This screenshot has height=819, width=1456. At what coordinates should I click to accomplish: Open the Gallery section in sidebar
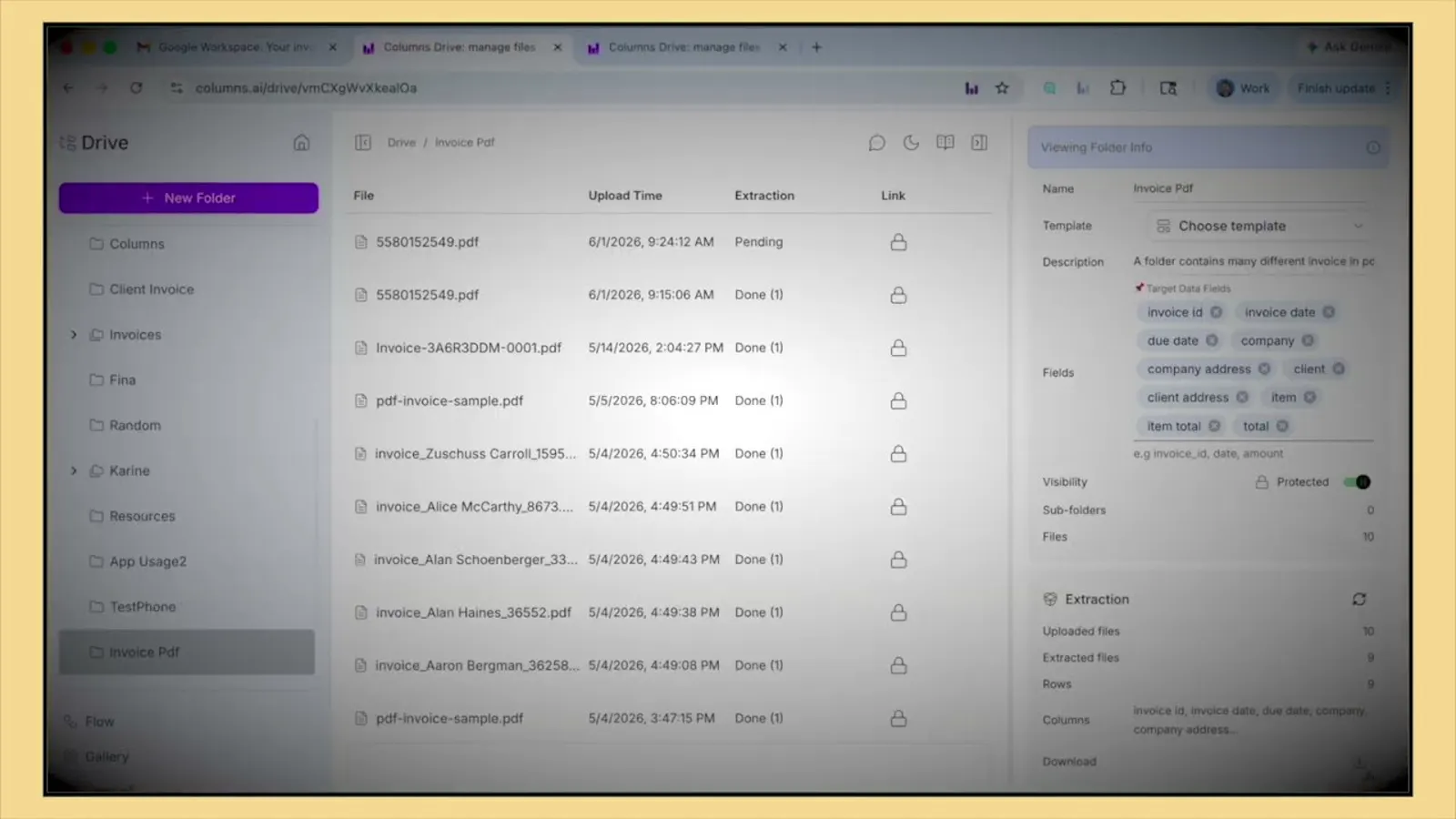point(106,756)
